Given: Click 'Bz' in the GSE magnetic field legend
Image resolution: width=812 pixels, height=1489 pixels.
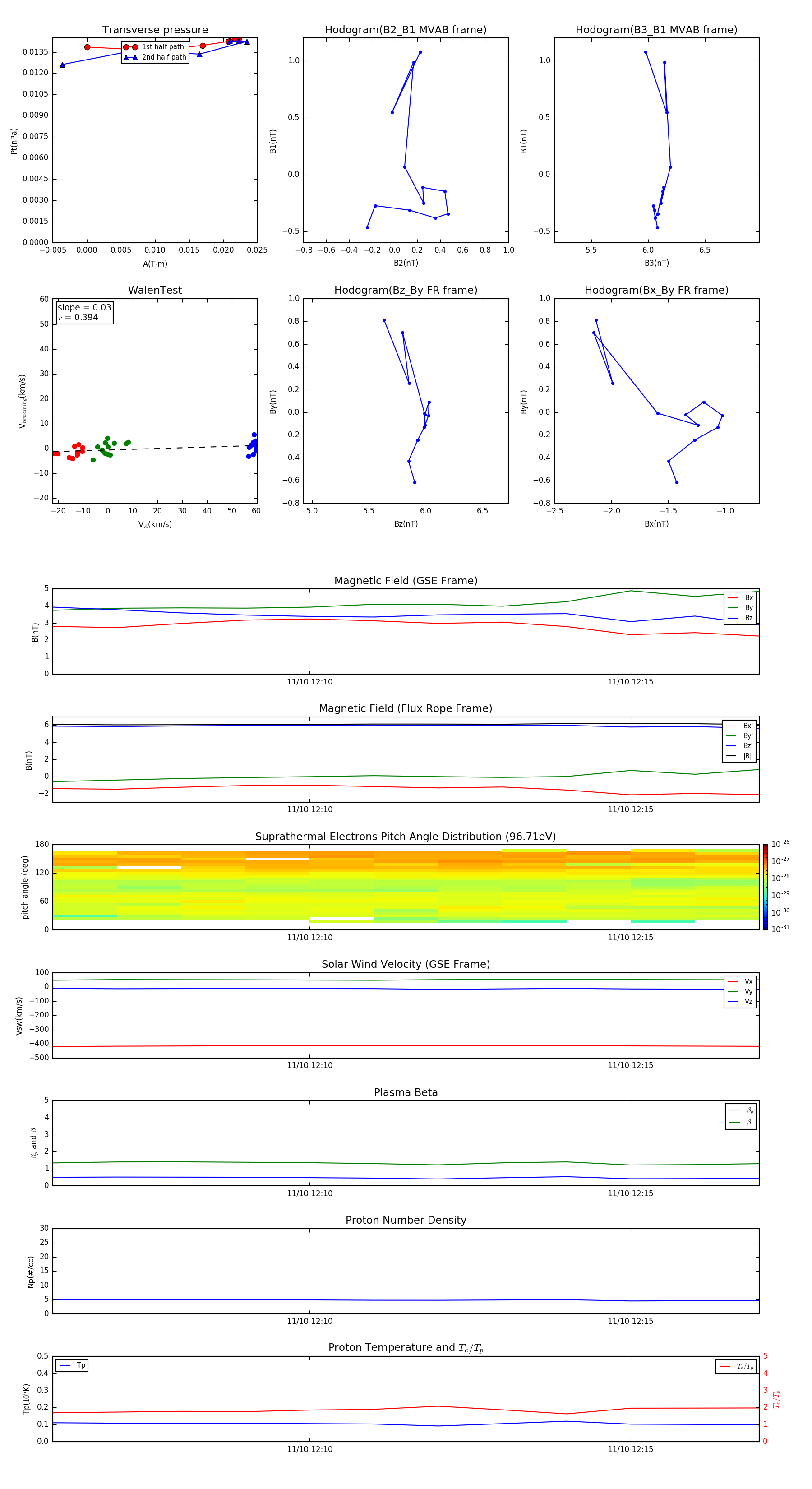Looking at the screenshot, I should pyautogui.click(x=741, y=618).
